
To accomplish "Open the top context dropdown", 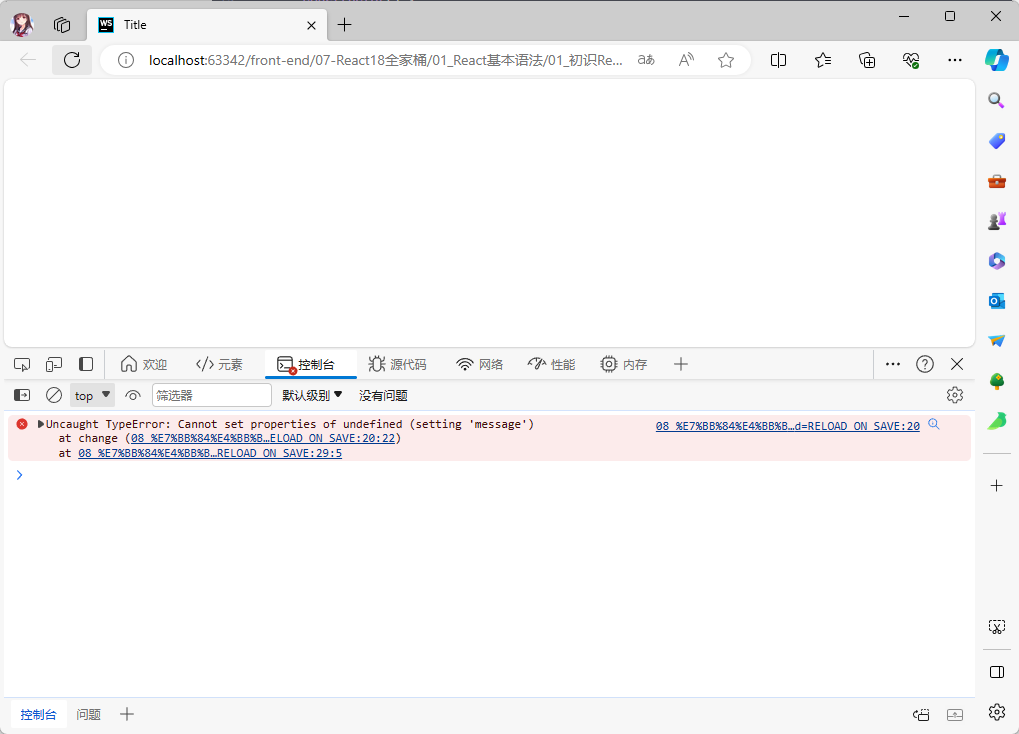I will 92,395.
